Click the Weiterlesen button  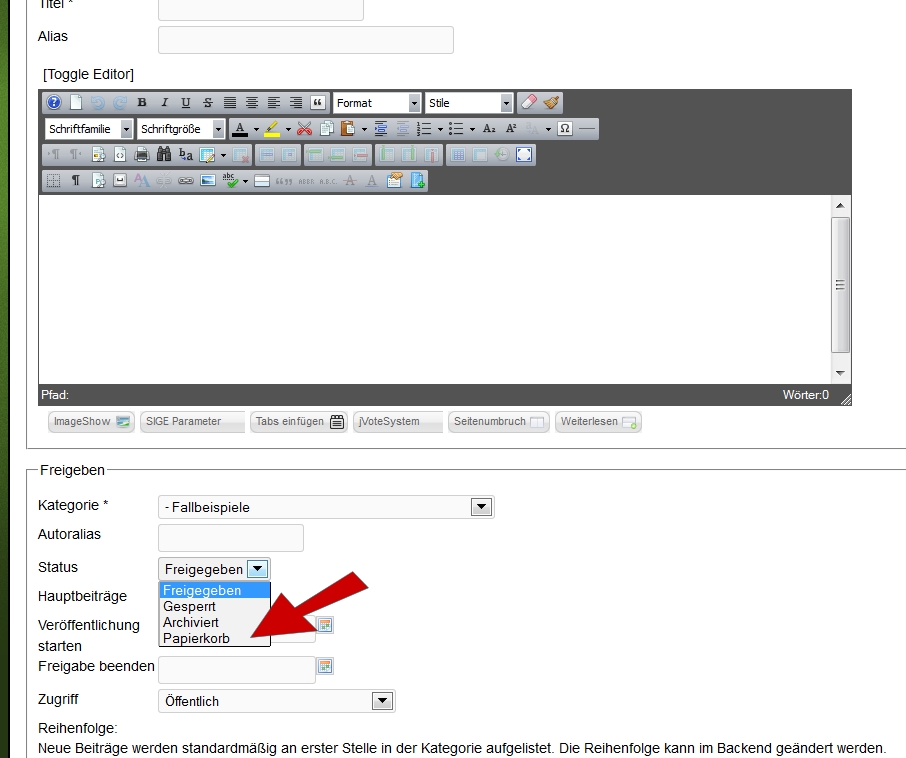[598, 422]
